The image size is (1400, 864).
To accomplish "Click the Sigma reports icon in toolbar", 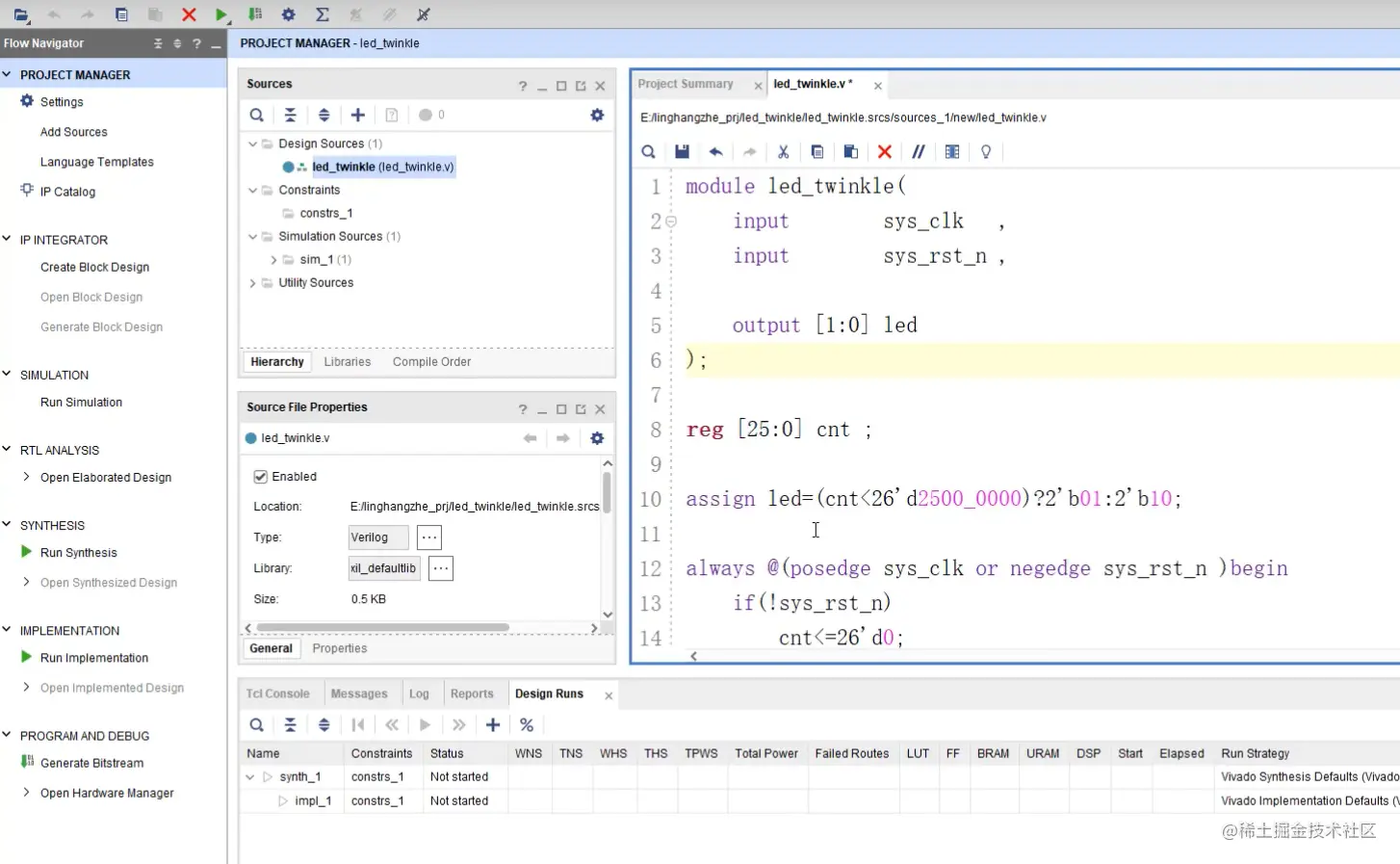I will 323,14.
